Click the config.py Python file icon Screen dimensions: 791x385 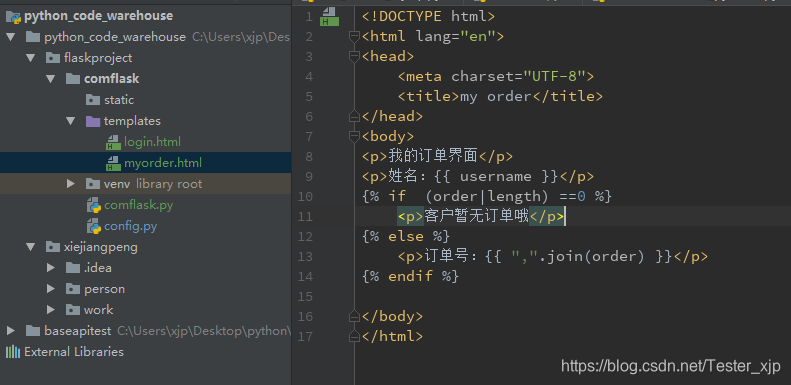click(94, 227)
